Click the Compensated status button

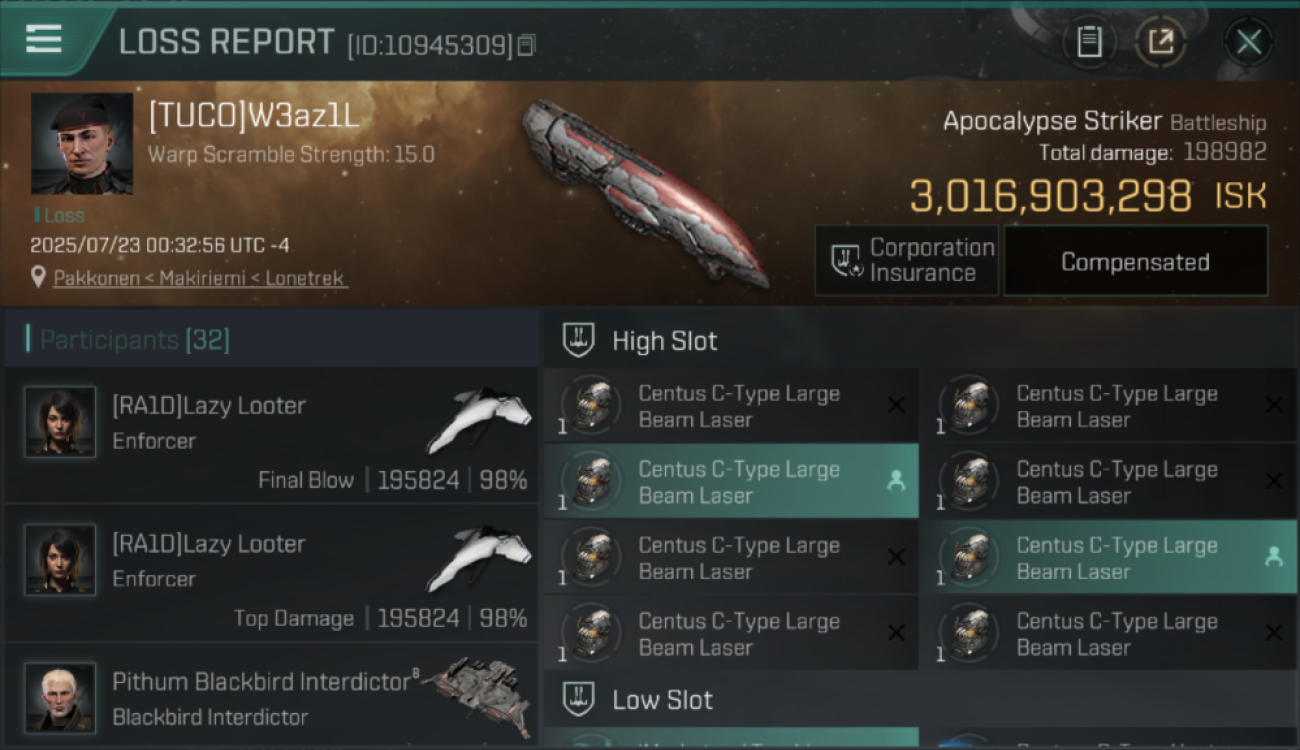click(x=1135, y=261)
